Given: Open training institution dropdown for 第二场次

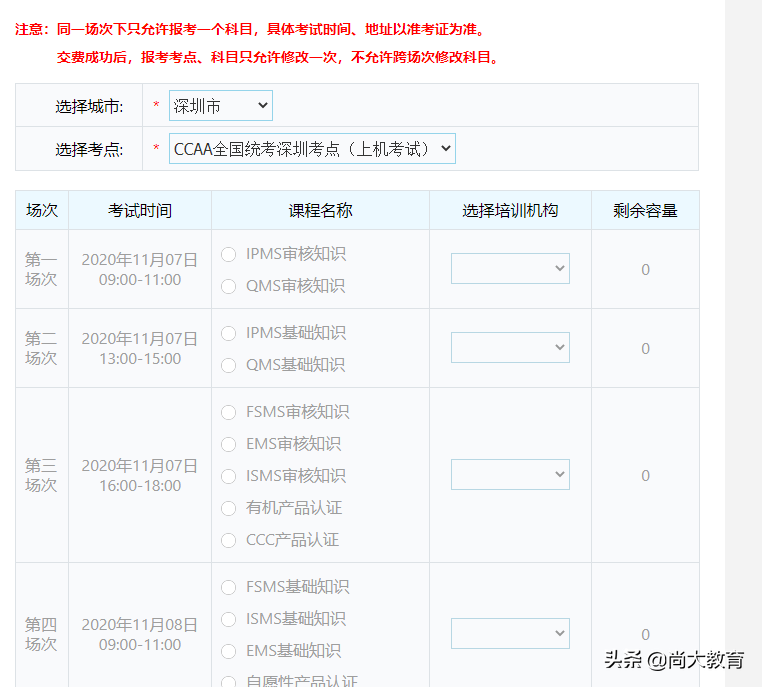Looking at the screenshot, I should (x=510, y=347).
